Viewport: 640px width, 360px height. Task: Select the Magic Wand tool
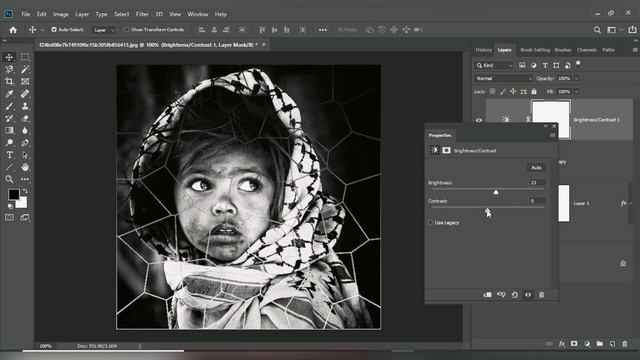pyautogui.click(x=25, y=69)
